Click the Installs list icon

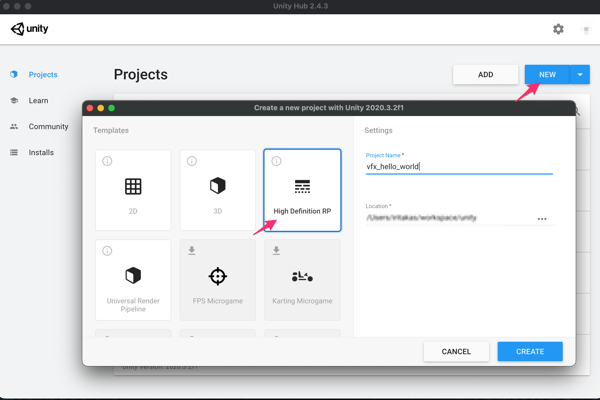[x=14, y=152]
